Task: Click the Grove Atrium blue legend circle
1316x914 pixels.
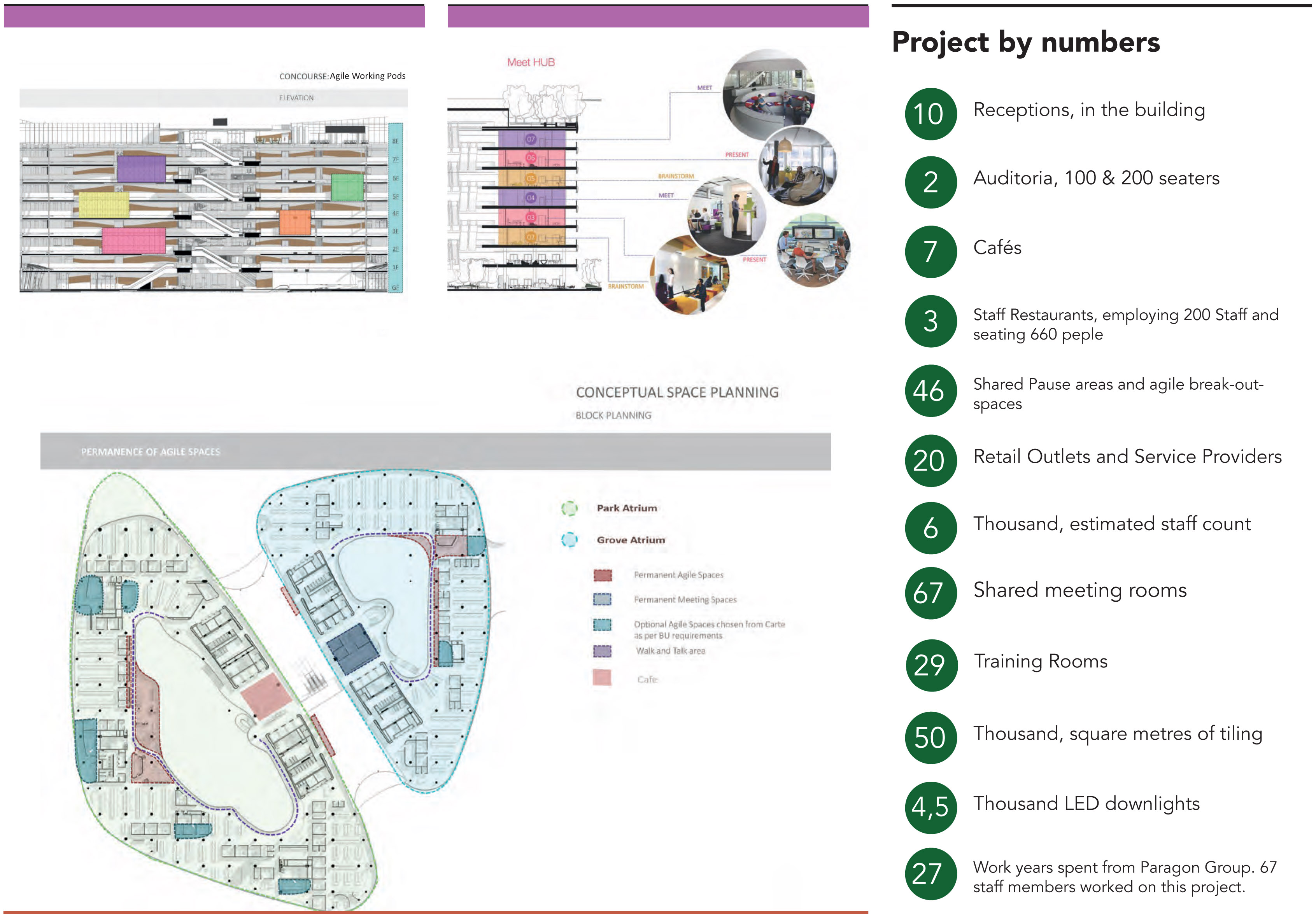Action: pos(569,539)
